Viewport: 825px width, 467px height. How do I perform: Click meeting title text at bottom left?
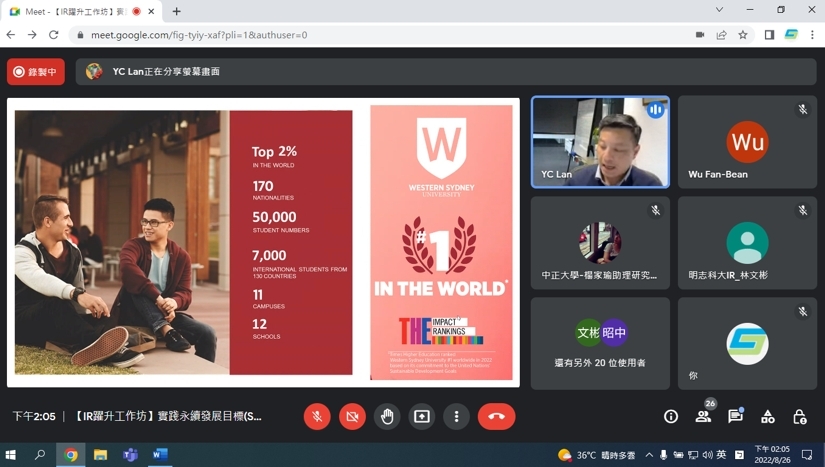coord(167,417)
